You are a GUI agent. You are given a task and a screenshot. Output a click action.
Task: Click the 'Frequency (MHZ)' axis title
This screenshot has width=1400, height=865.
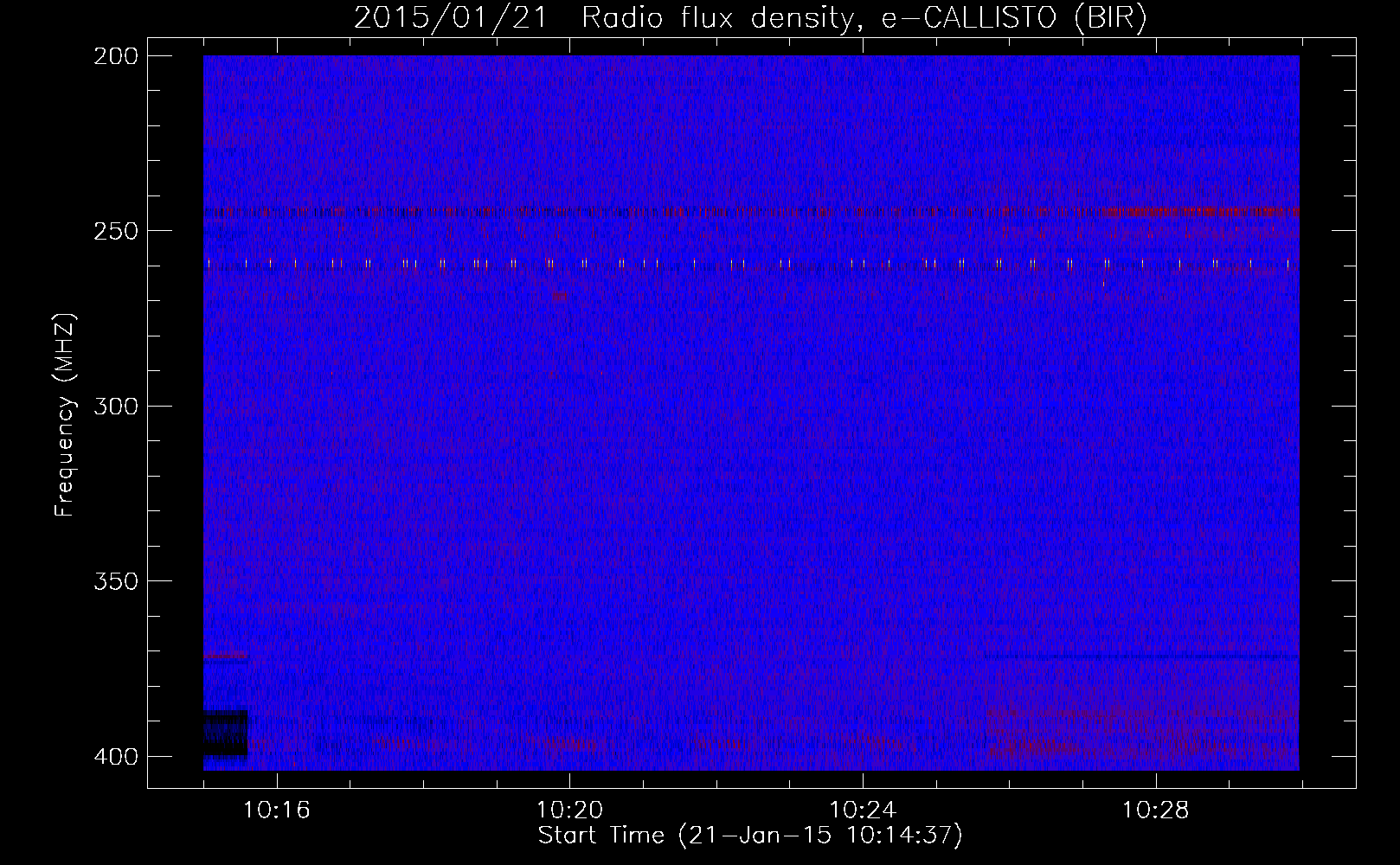coord(65,414)
